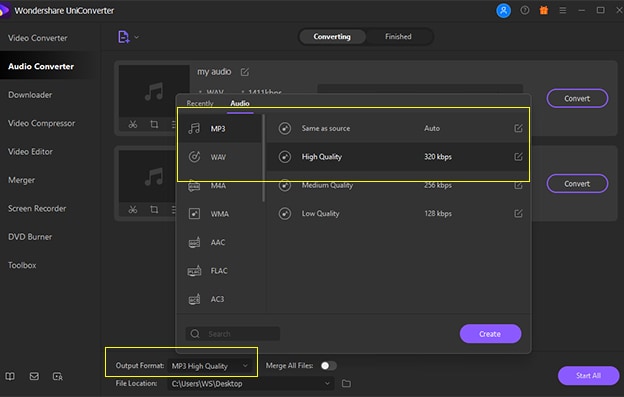624x397 pixels.
Task: Click Convert for second audio file
Action: point(577,184)
